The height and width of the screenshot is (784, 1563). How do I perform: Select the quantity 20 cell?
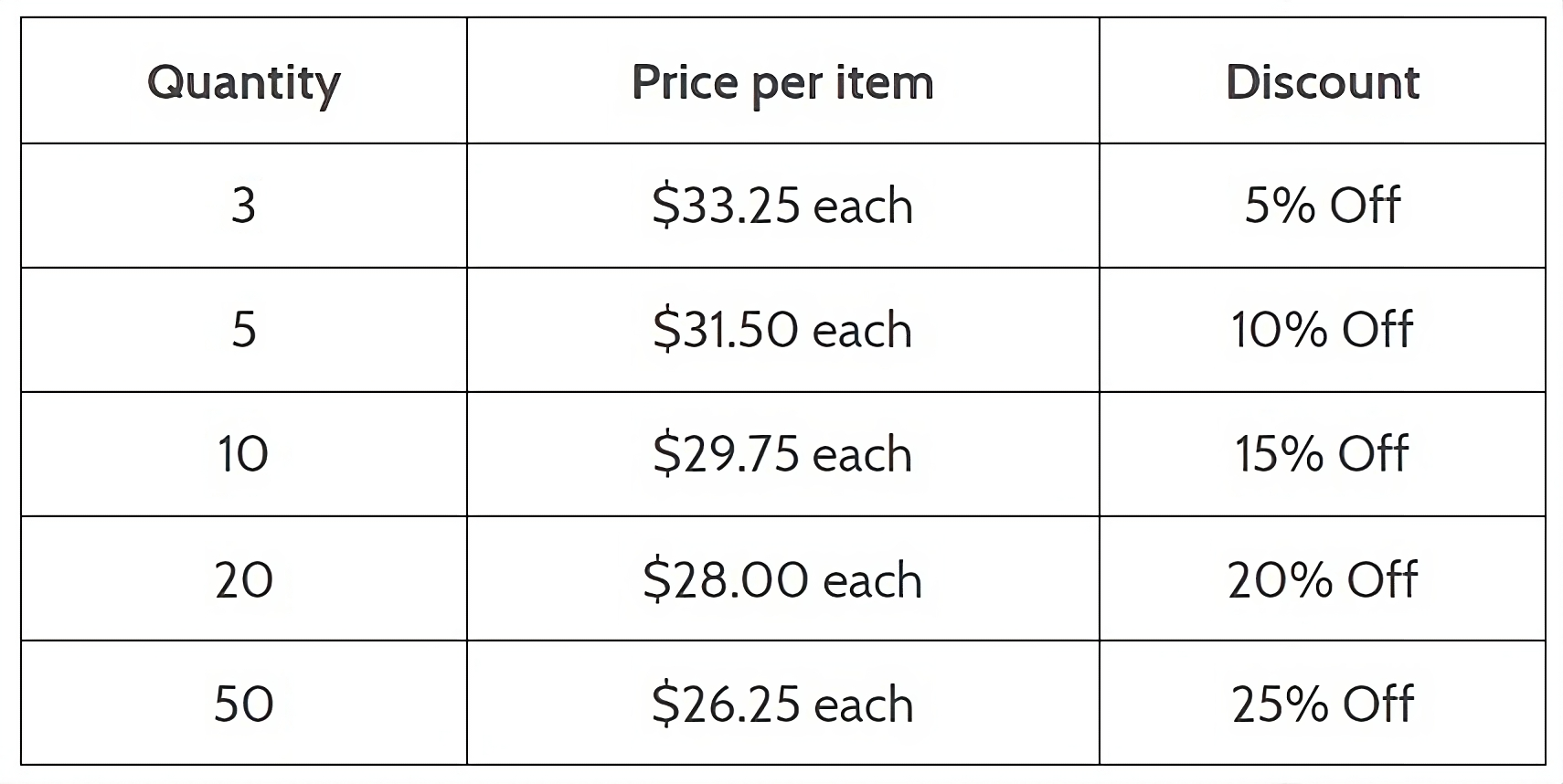pos(243,579)
